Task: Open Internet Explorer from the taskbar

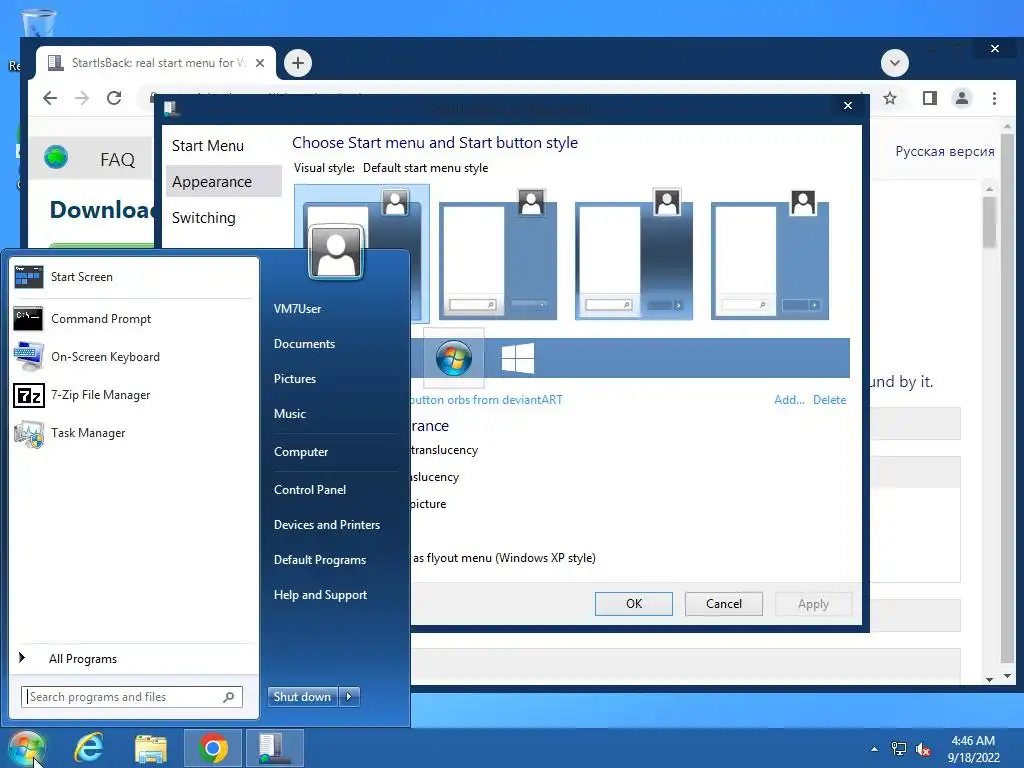Action: [x=89, y=748]
